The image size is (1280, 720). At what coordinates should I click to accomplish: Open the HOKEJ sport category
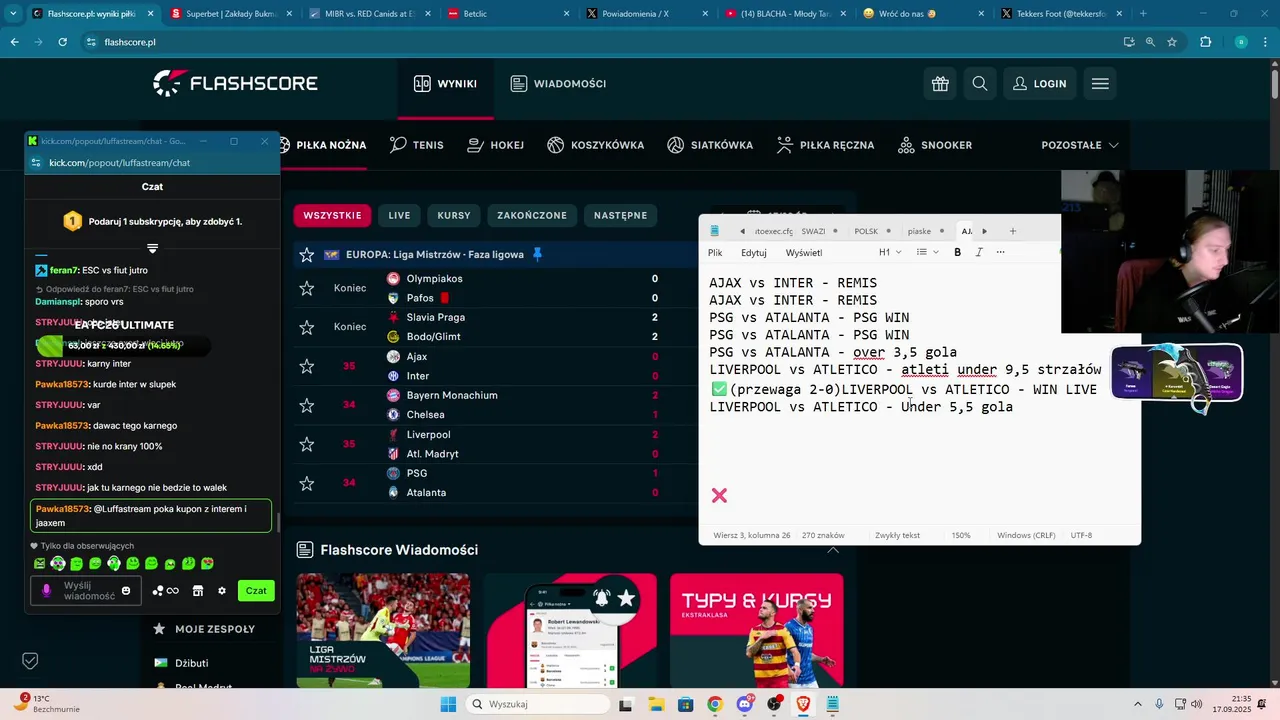[496, 145]
